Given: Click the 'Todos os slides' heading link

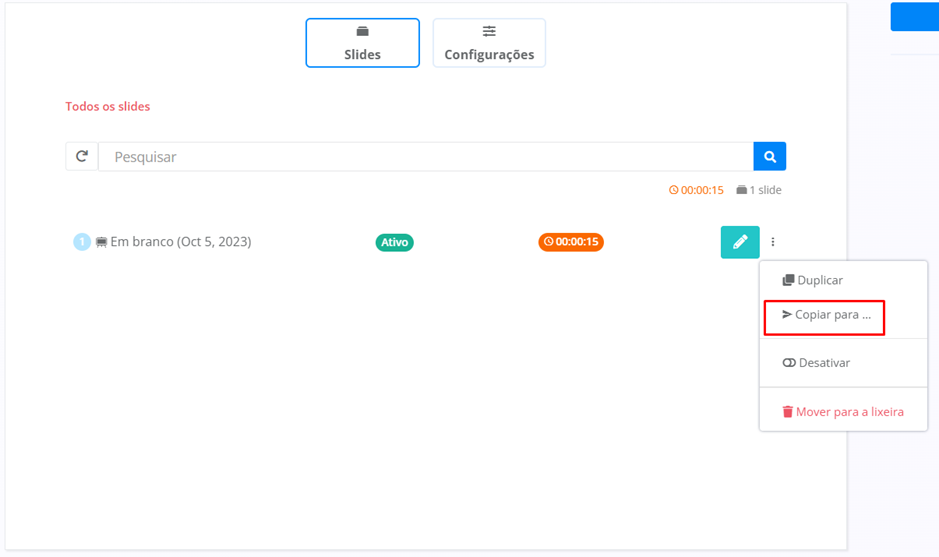Looking at the screenshot, I should [x=108, y=106].
